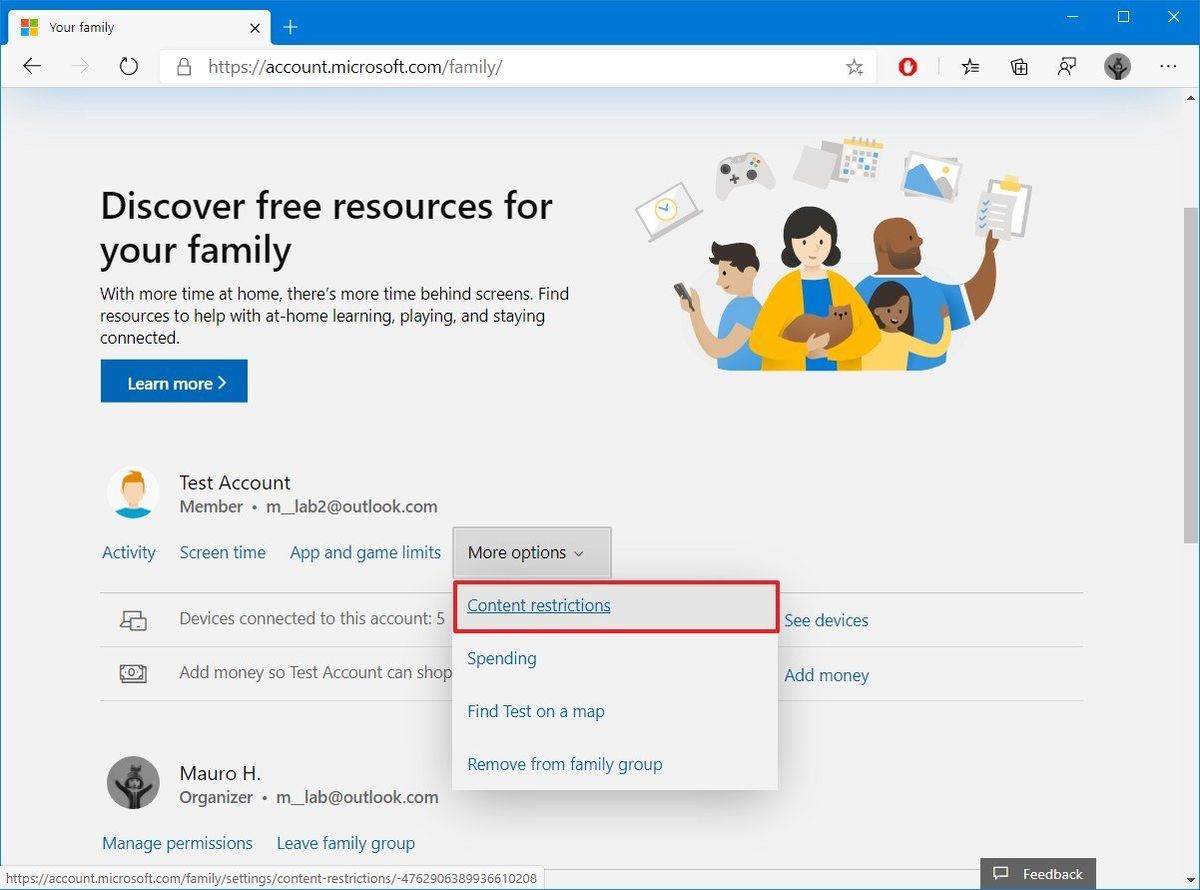
Task: Remove Test Account from family group
Action: click(x=564, y=763)
